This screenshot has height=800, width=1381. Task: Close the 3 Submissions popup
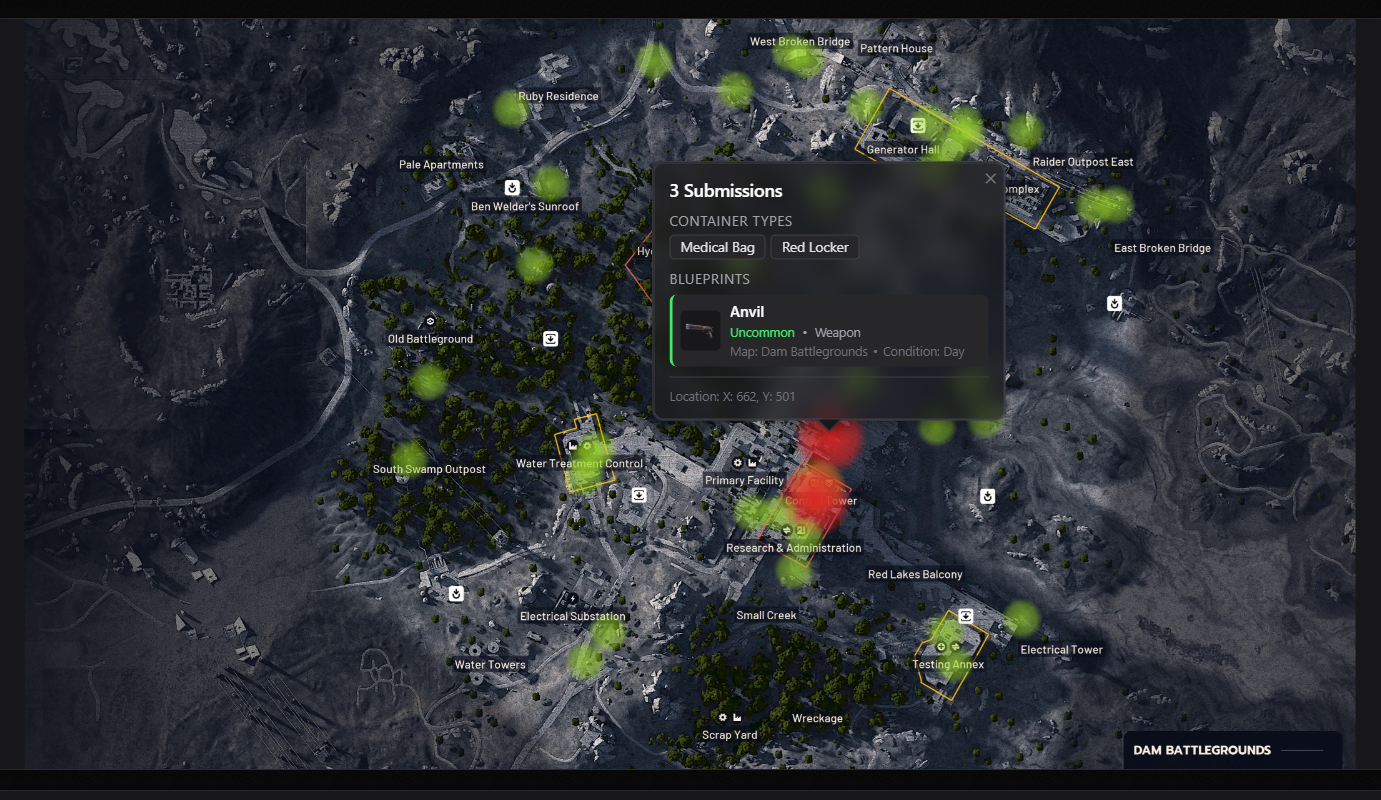pyautogui.click(x=990, y=179)
